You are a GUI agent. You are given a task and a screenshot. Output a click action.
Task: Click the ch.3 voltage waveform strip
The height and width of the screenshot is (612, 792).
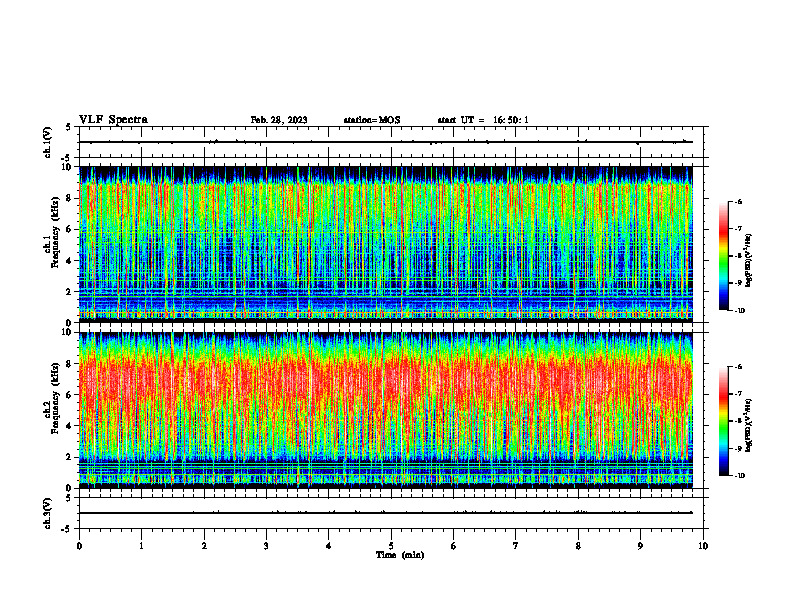pyautogui.click(x=391, y=513)
